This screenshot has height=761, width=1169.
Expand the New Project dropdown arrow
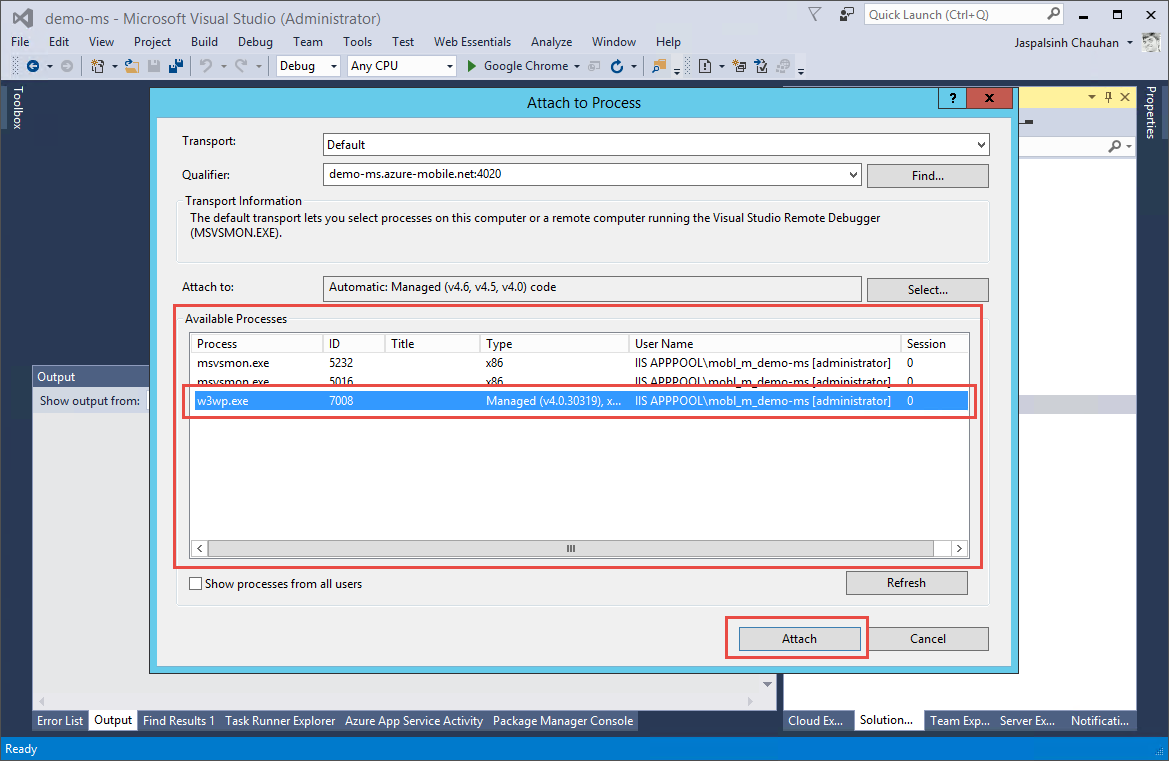pyautogui.click(x=114, y=66)
